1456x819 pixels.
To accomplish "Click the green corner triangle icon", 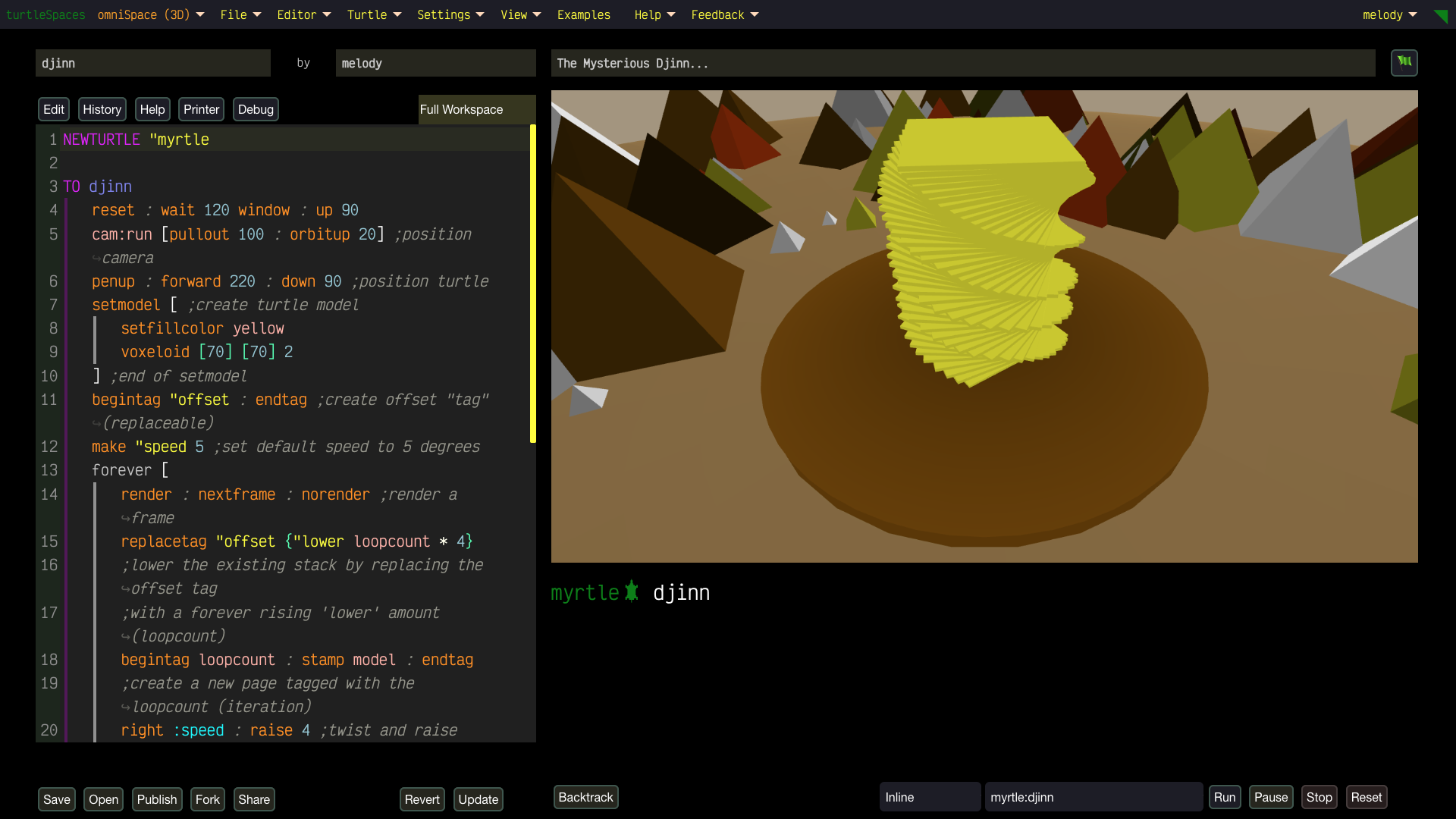I will coord(1440,16).
